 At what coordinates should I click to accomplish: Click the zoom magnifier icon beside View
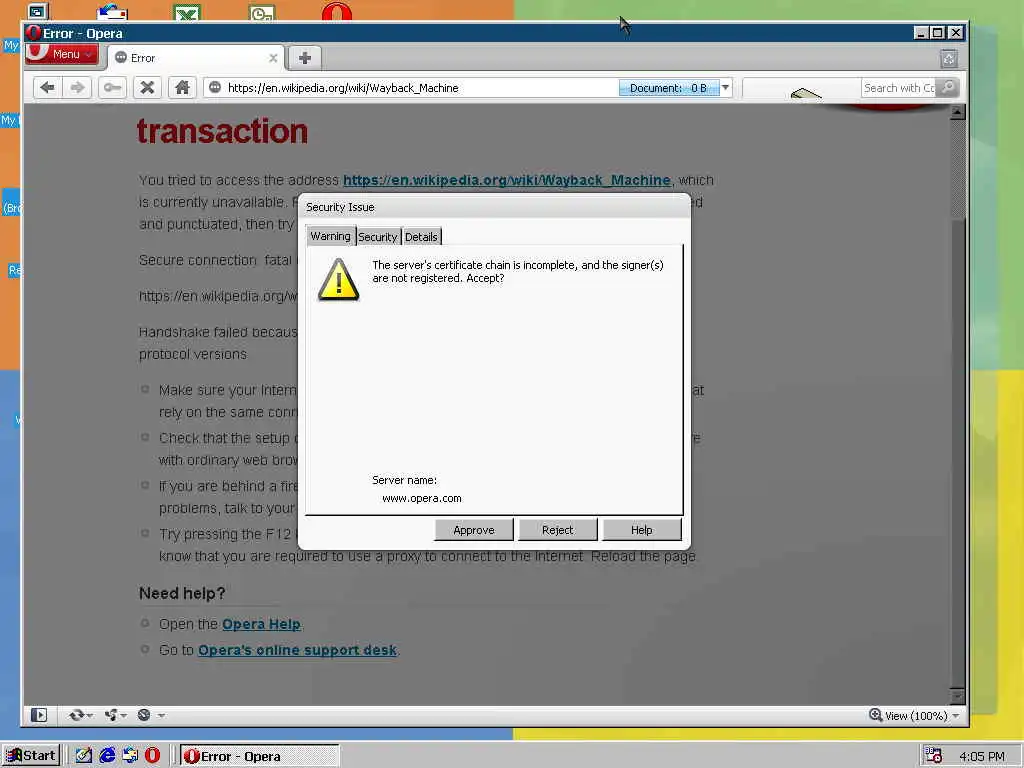[x=875, y=715]
